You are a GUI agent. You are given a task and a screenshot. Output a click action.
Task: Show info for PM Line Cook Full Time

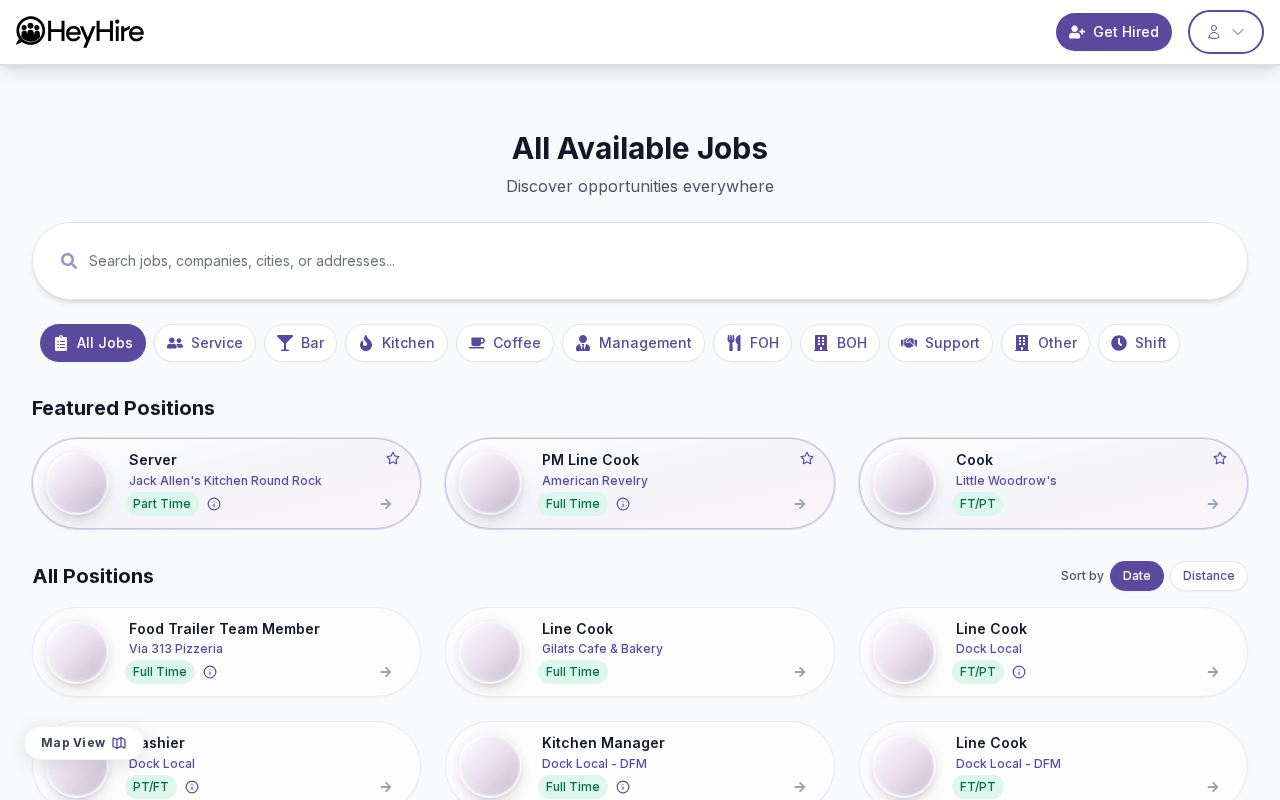[x=623, y=504]
